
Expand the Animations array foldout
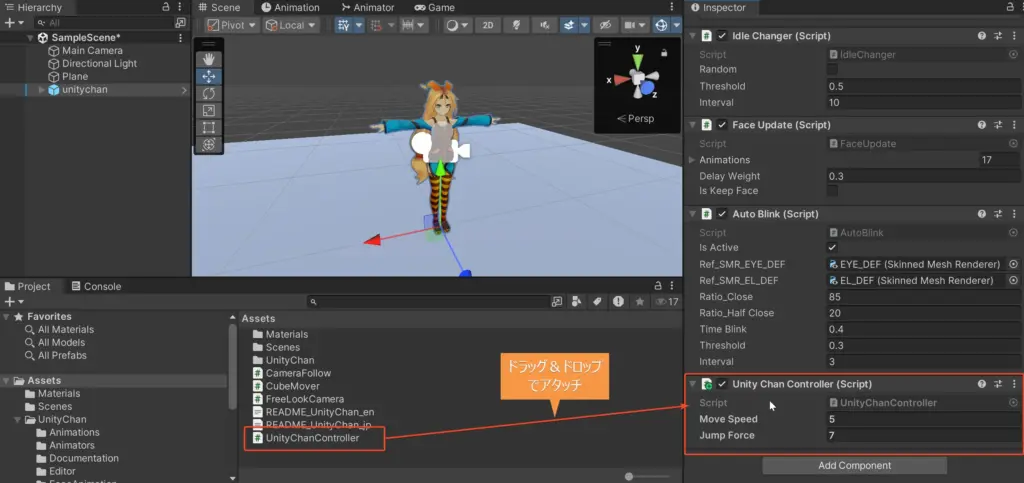[692, 160]
